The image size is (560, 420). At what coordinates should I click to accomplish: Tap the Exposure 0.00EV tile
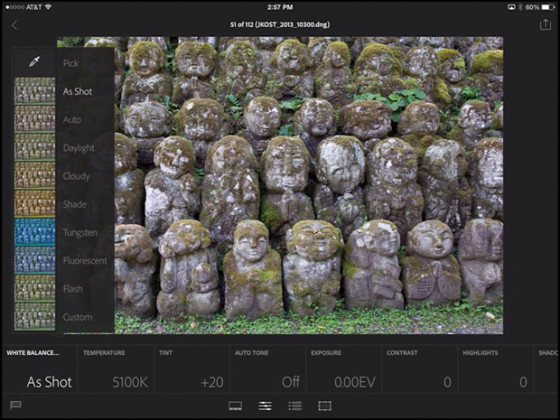(344, 370)
